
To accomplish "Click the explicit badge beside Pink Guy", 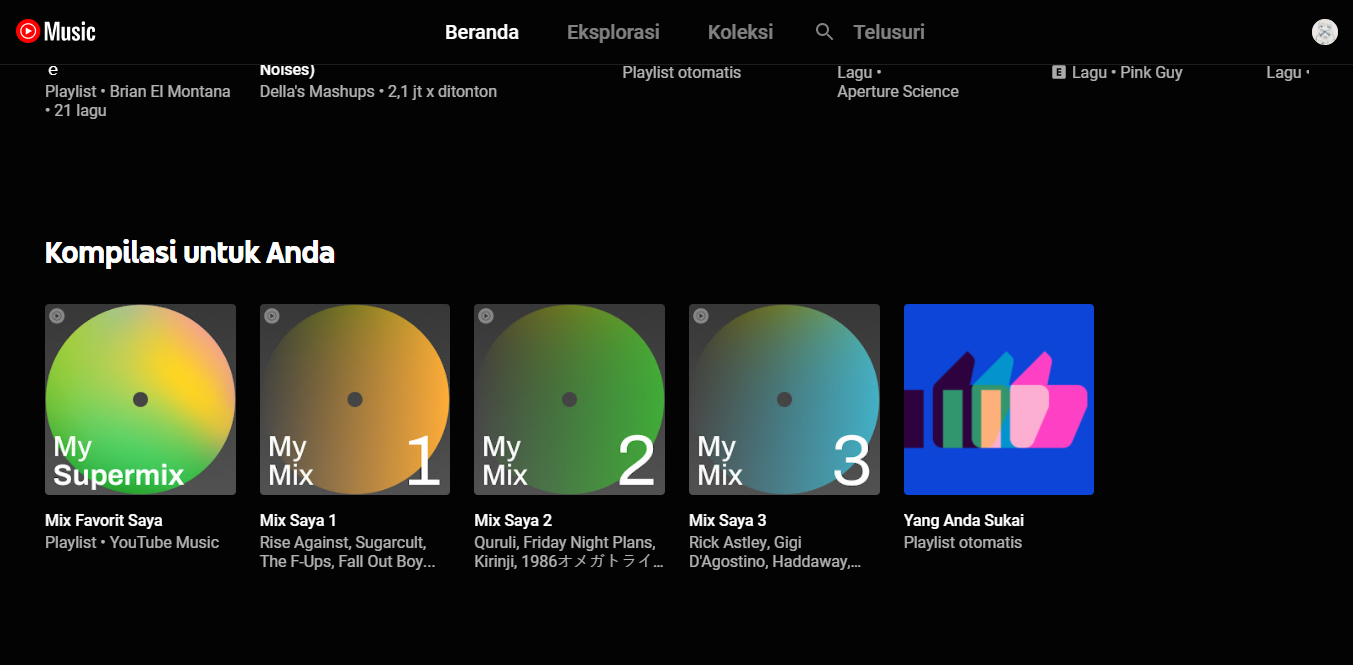I will pyautogui.click(x=1058, y=73).
